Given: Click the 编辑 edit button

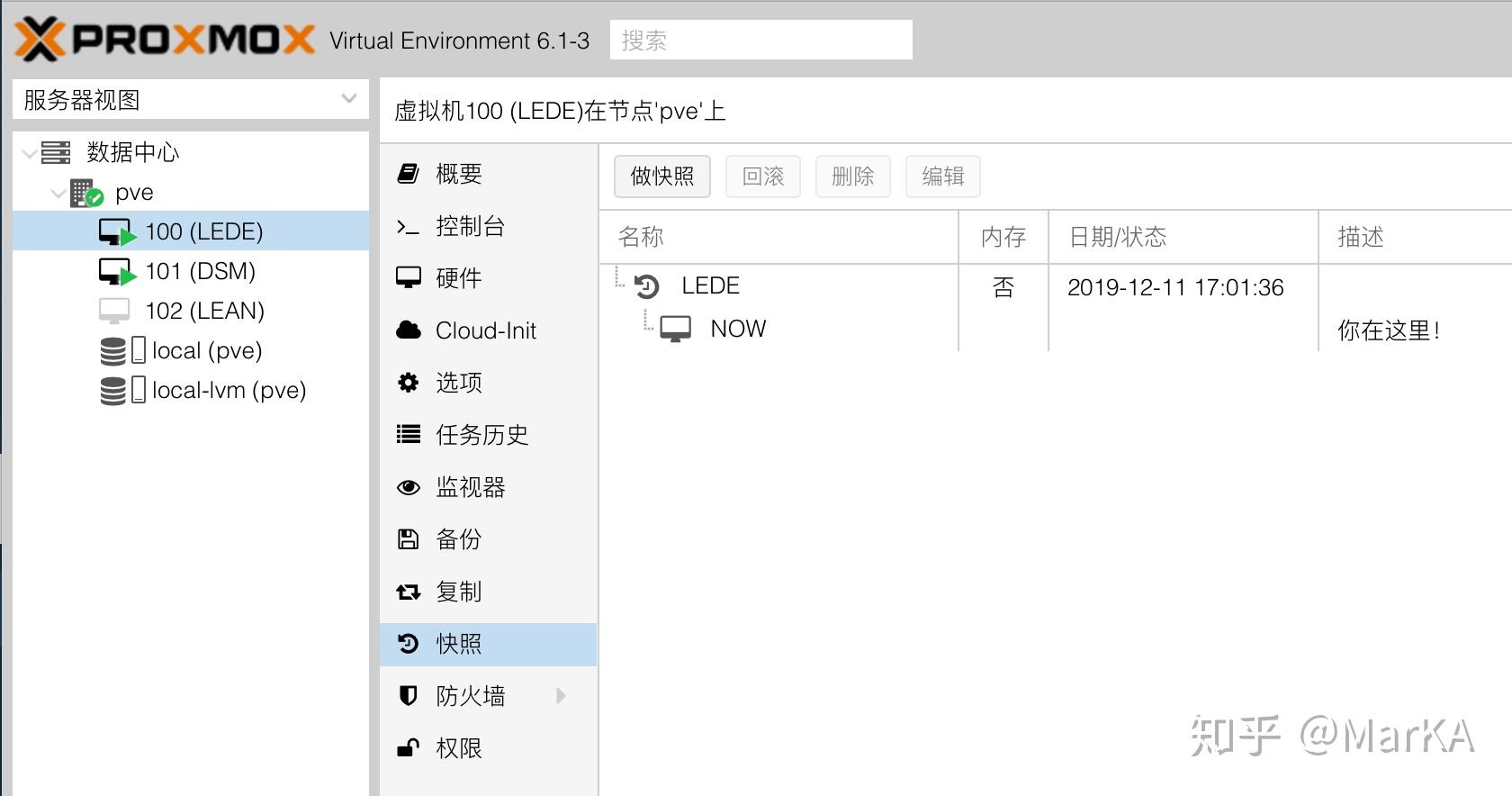Looking at the screenshot, I should click(943, 176).
